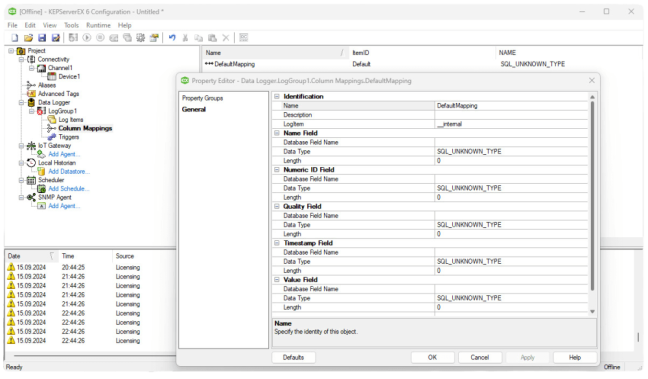Click the IoT Gateway node icon
The image size is (648, 379).
[31, 145]
